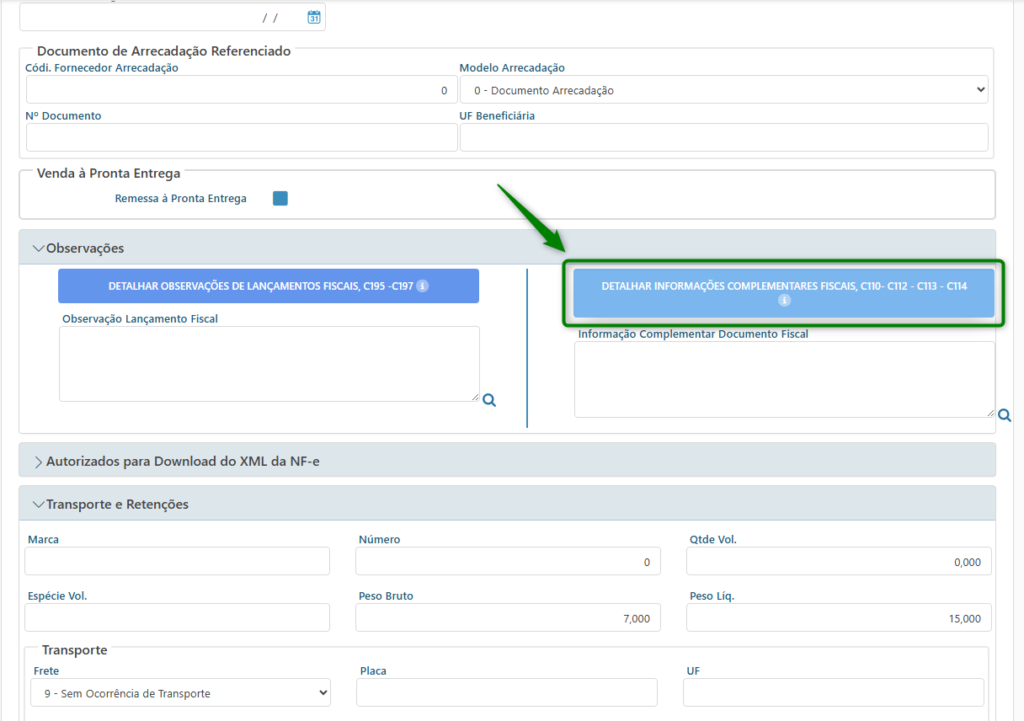Image resolution: width=1024 pixels, height=721 pixels.
Task: Select the Peso Bruto field
Action: pos(507,618)
